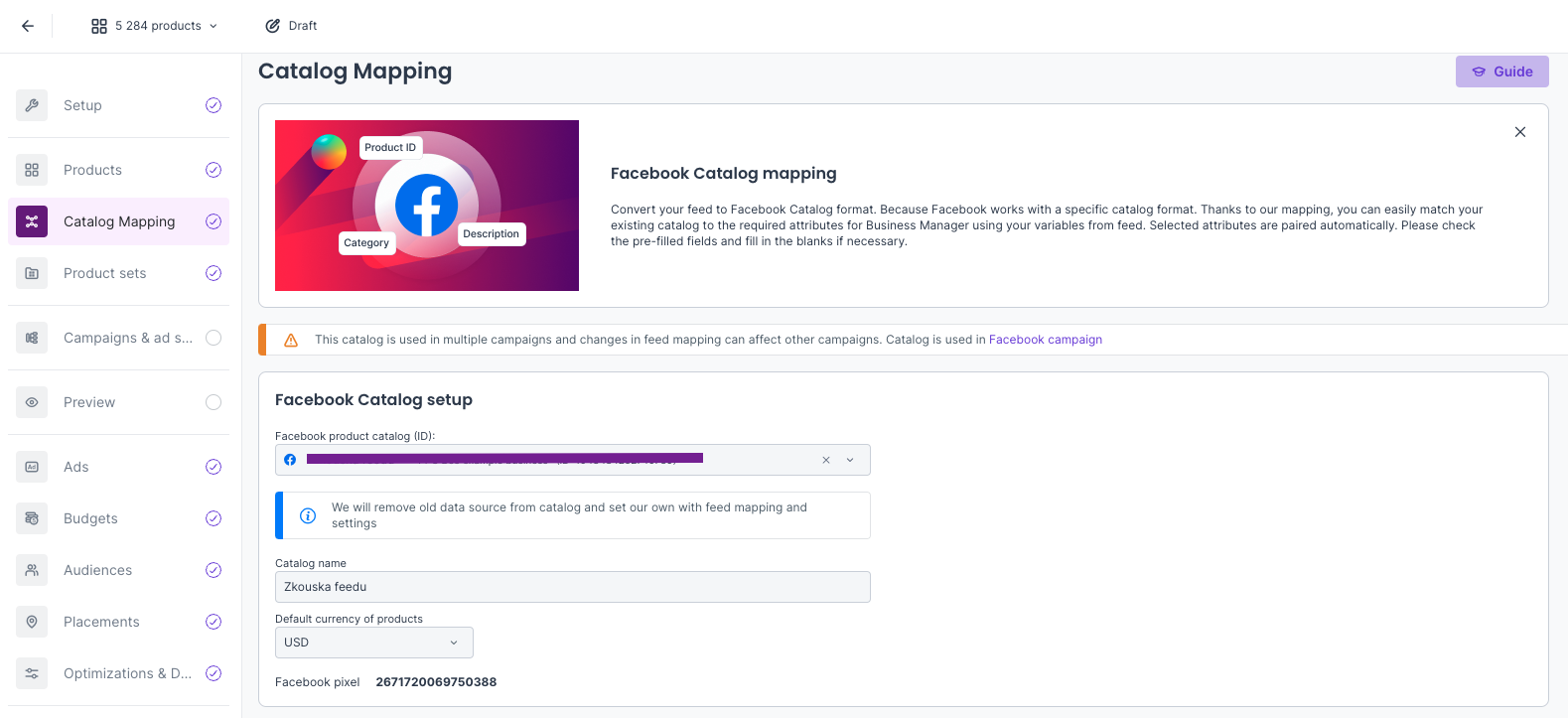Follow the Facebook campaign link
Viewport: 1568px width, 718px height.
1045,340
